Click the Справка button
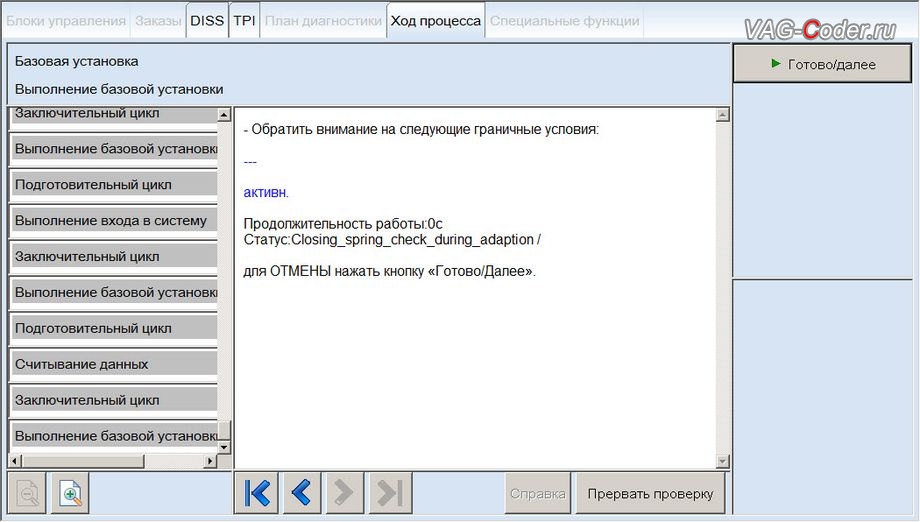 [537, 494]
